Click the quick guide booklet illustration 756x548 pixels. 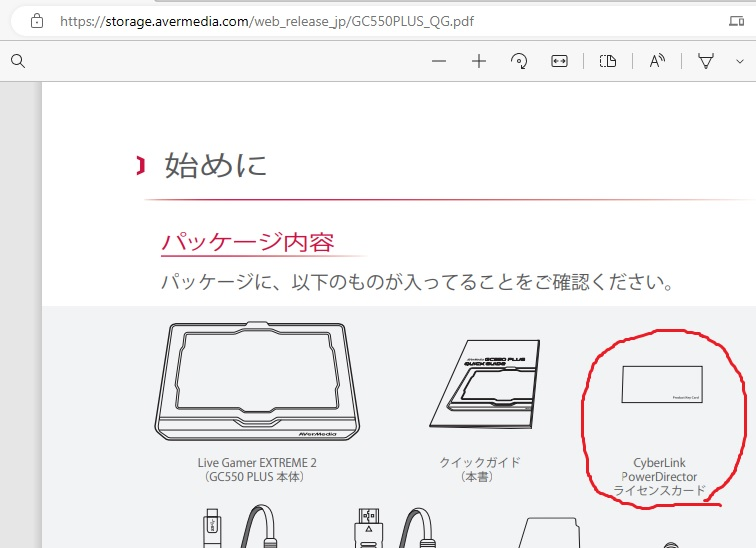coord(485,384)
